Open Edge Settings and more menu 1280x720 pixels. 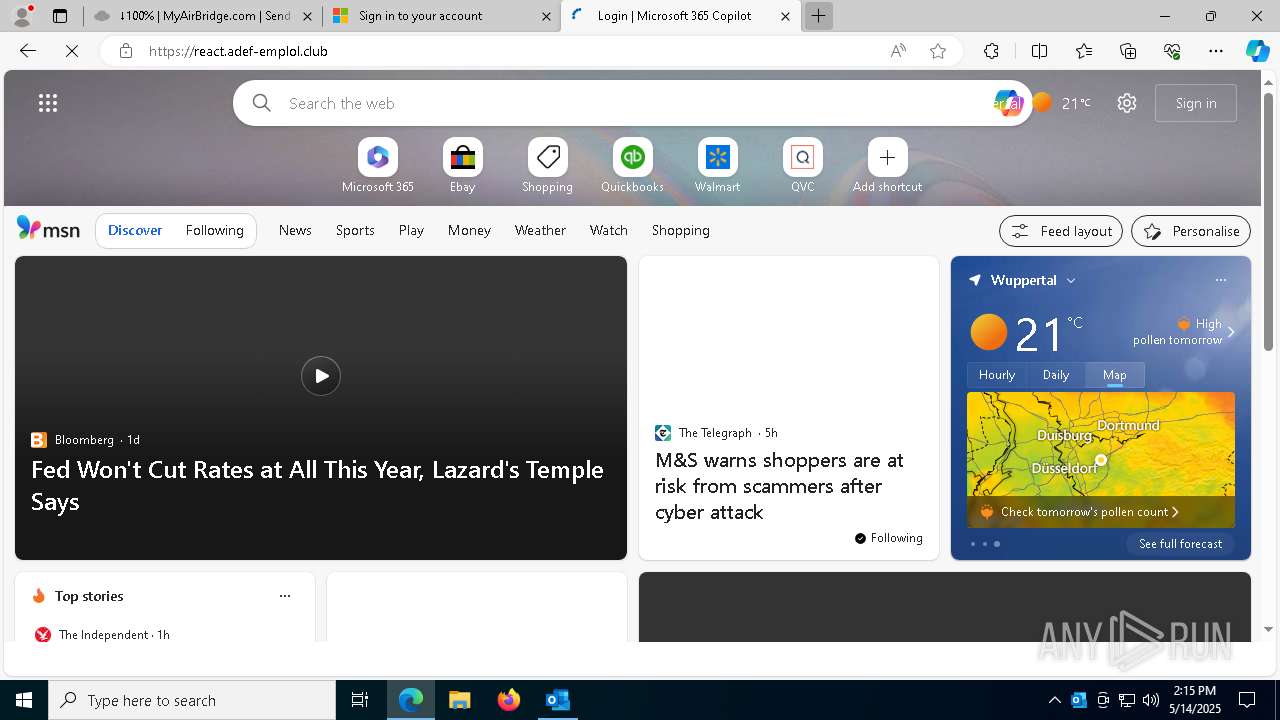tap(1216, 51)
